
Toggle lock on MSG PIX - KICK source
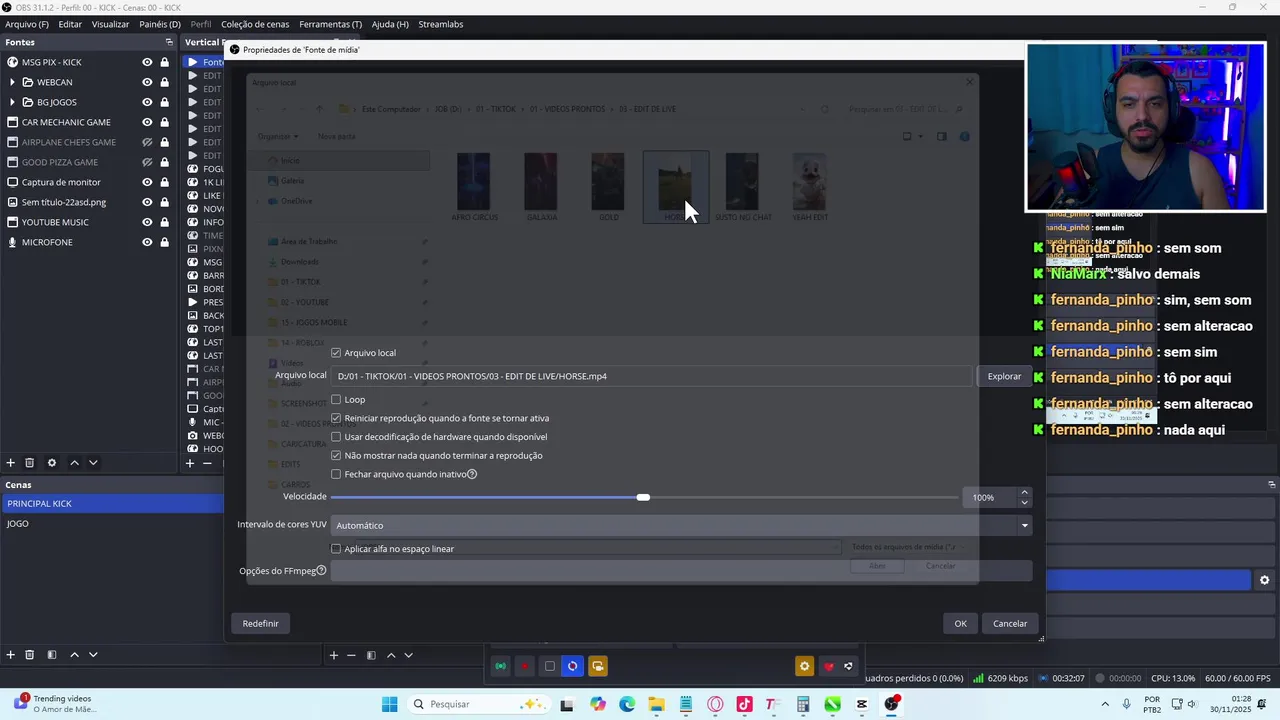[x=165, y=62]
